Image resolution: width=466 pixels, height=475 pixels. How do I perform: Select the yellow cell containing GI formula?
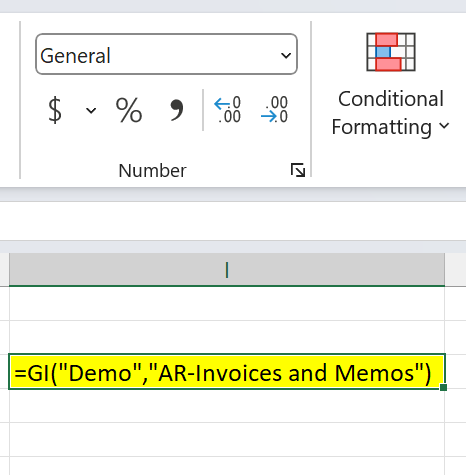tap(227, 372)
